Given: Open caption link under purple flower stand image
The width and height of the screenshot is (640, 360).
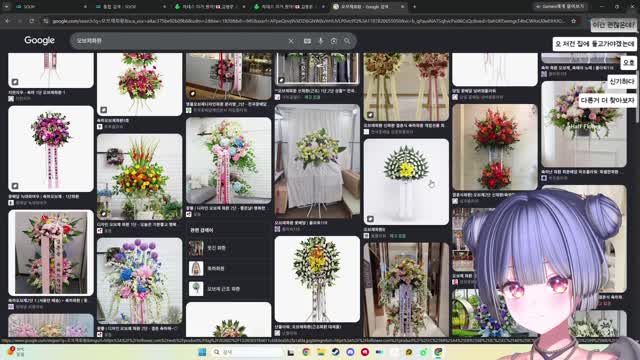Looking at the screenshot, I should [44, 196].
